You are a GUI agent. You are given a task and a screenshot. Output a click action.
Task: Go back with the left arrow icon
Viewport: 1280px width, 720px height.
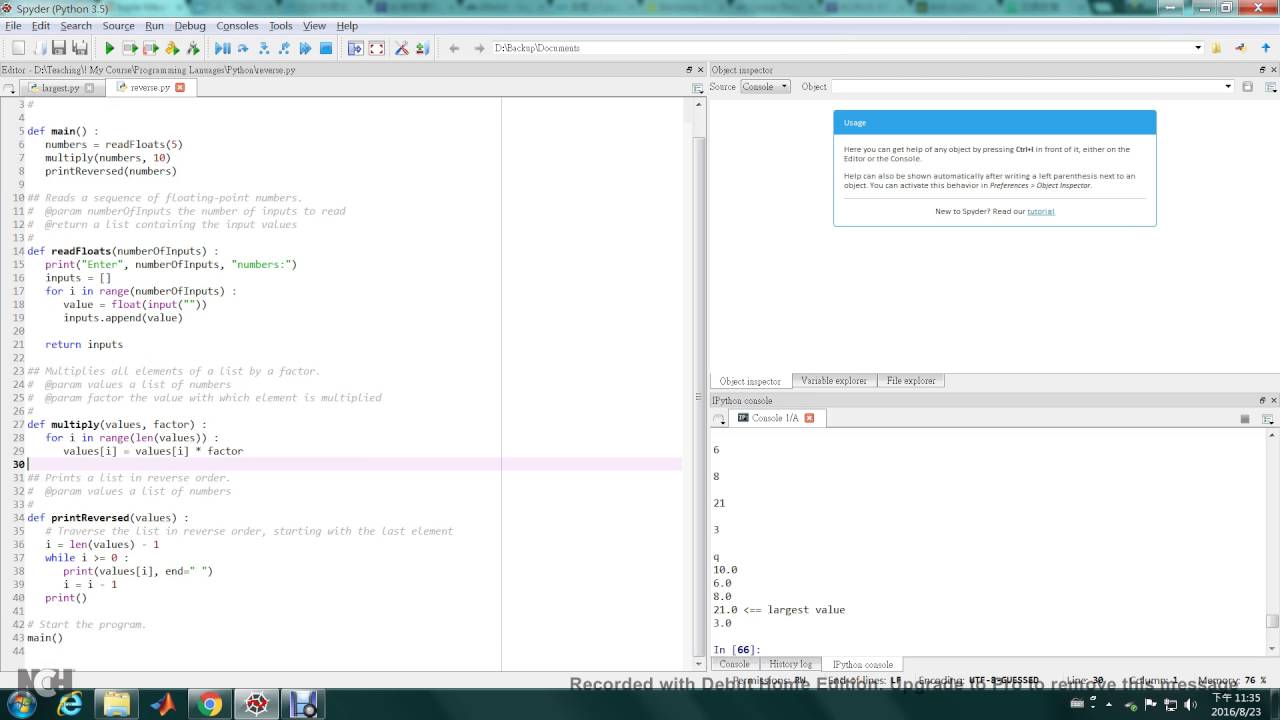[454, 48]
